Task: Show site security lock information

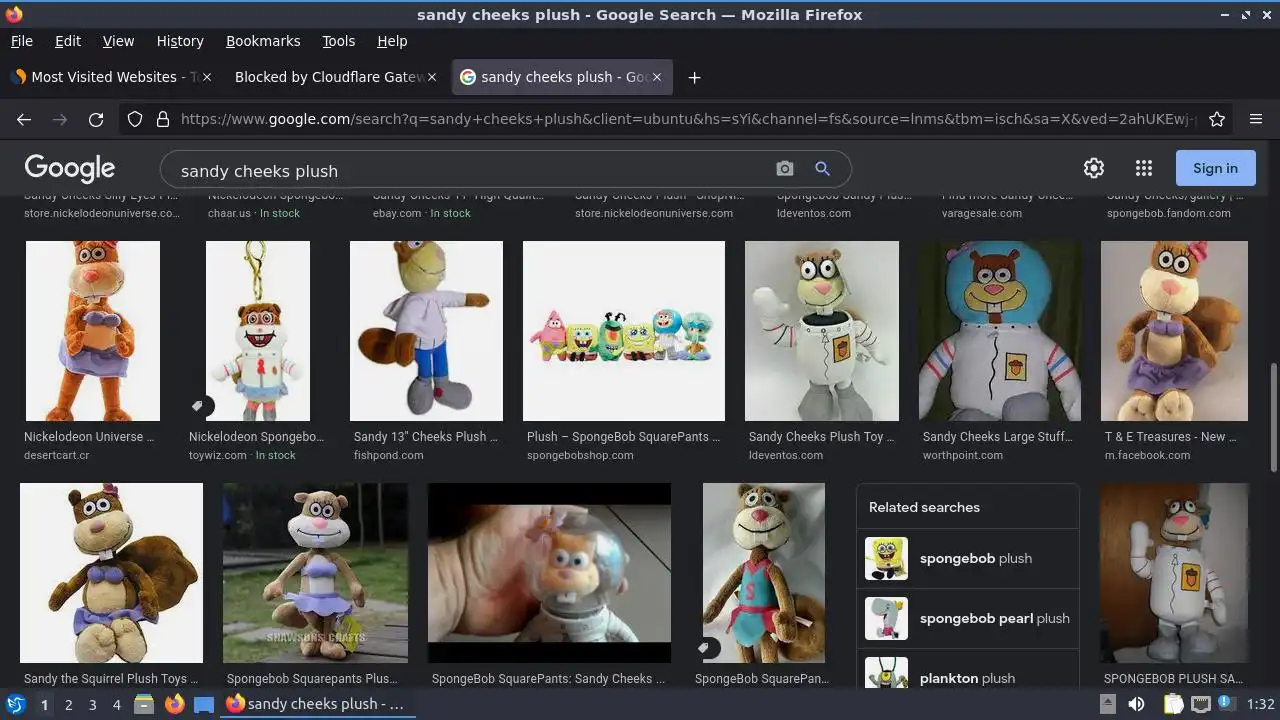Action: (162, 119)
